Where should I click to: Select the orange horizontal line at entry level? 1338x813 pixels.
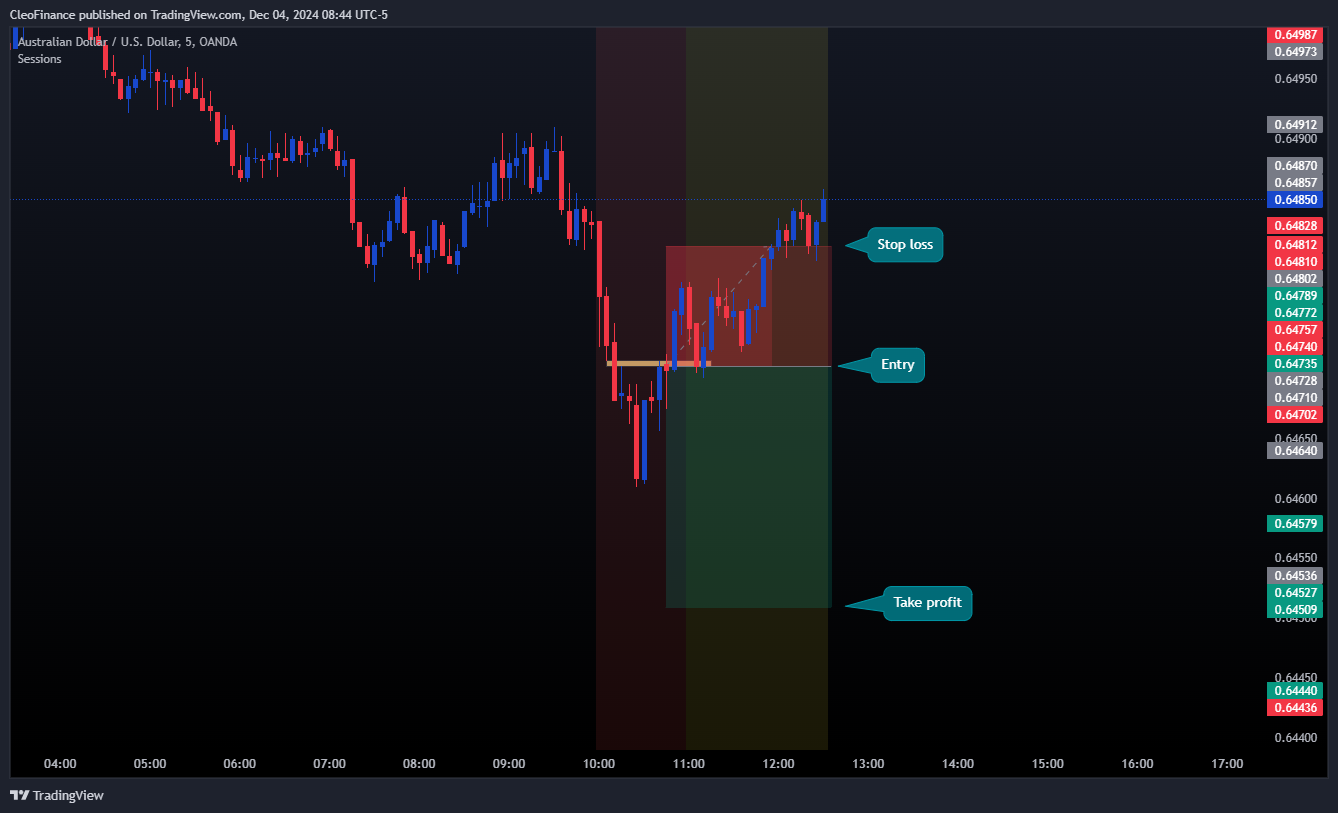(x=658, y=363)
